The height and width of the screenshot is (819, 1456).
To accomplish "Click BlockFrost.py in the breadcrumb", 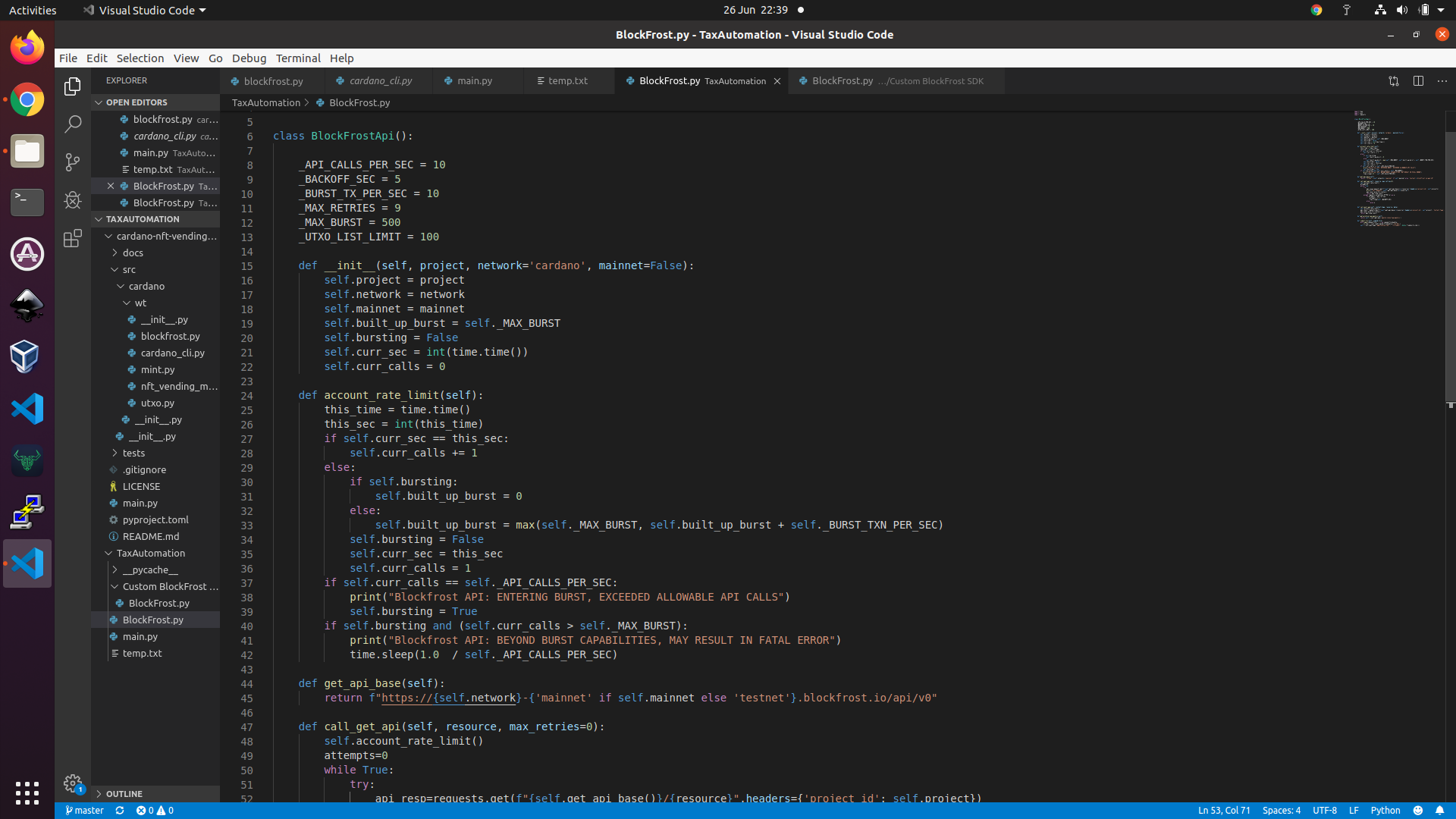I will (359, 102).
